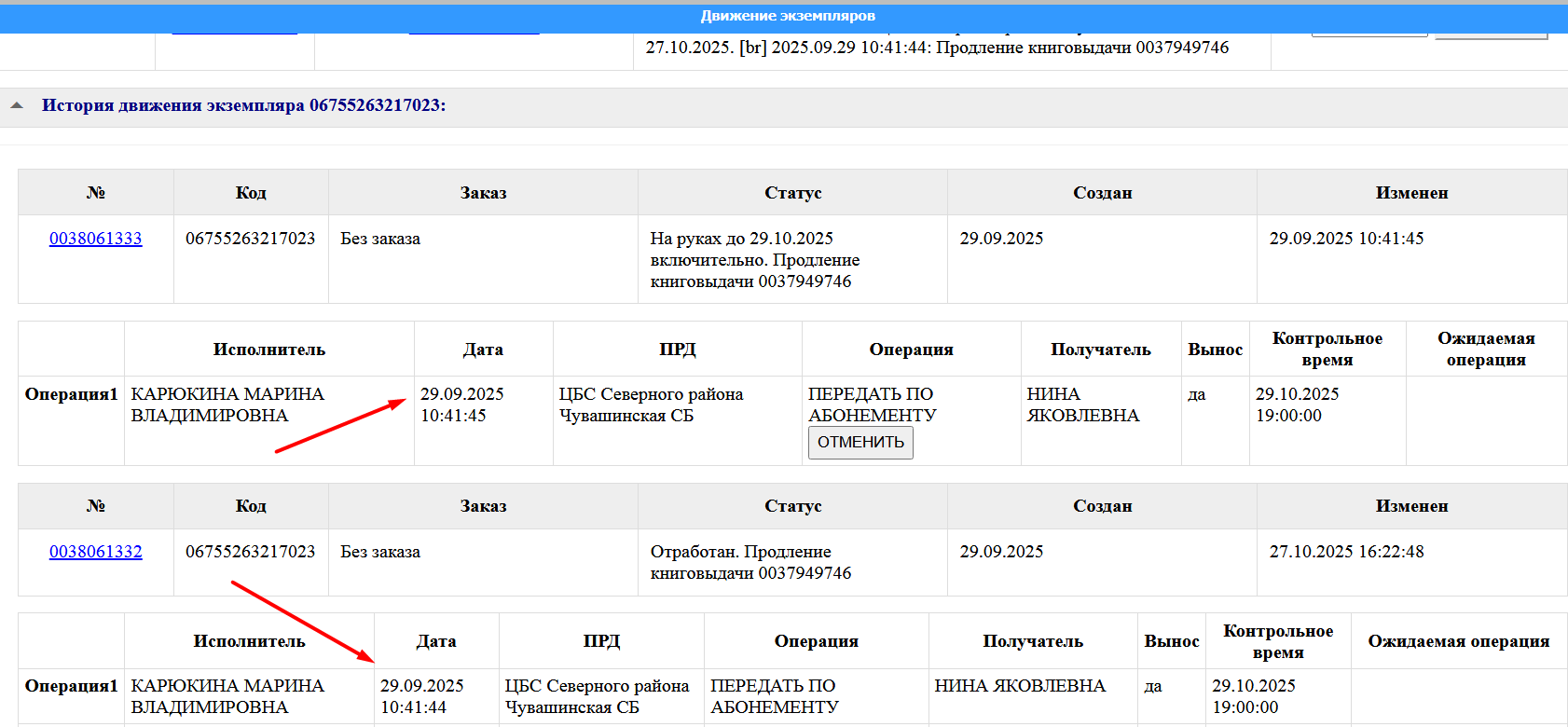Open record link 0038061332

tap(95, 552)
